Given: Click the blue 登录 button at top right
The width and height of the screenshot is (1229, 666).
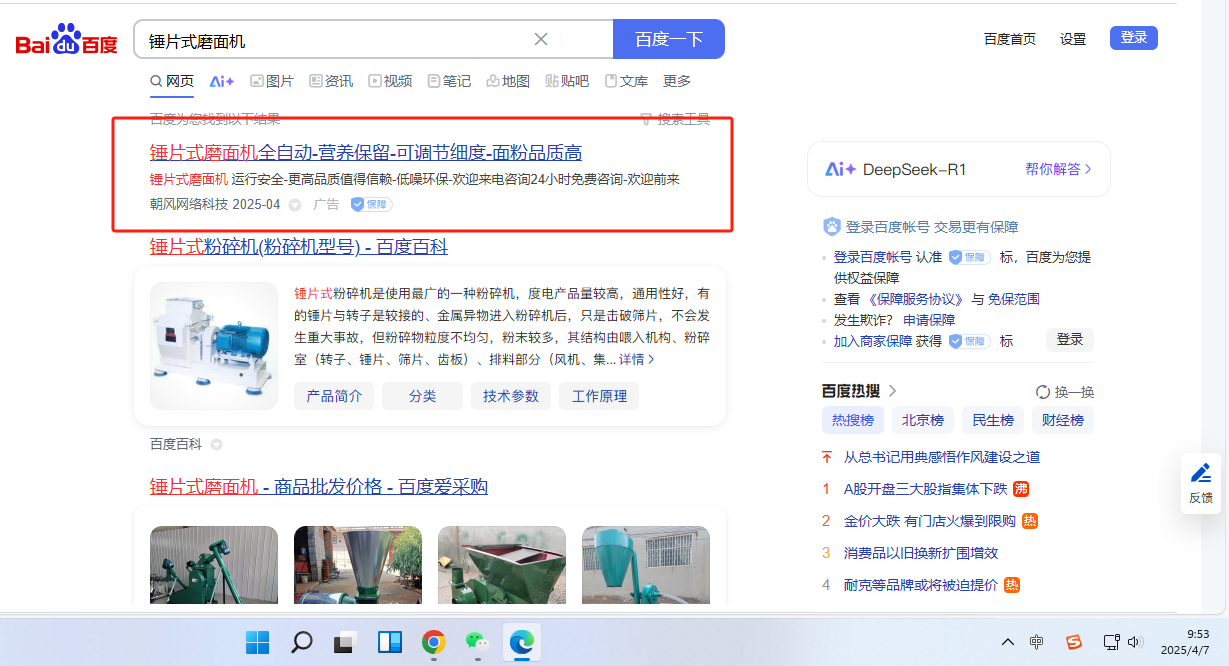Looking at the screenshot, I should (1133, 38).
